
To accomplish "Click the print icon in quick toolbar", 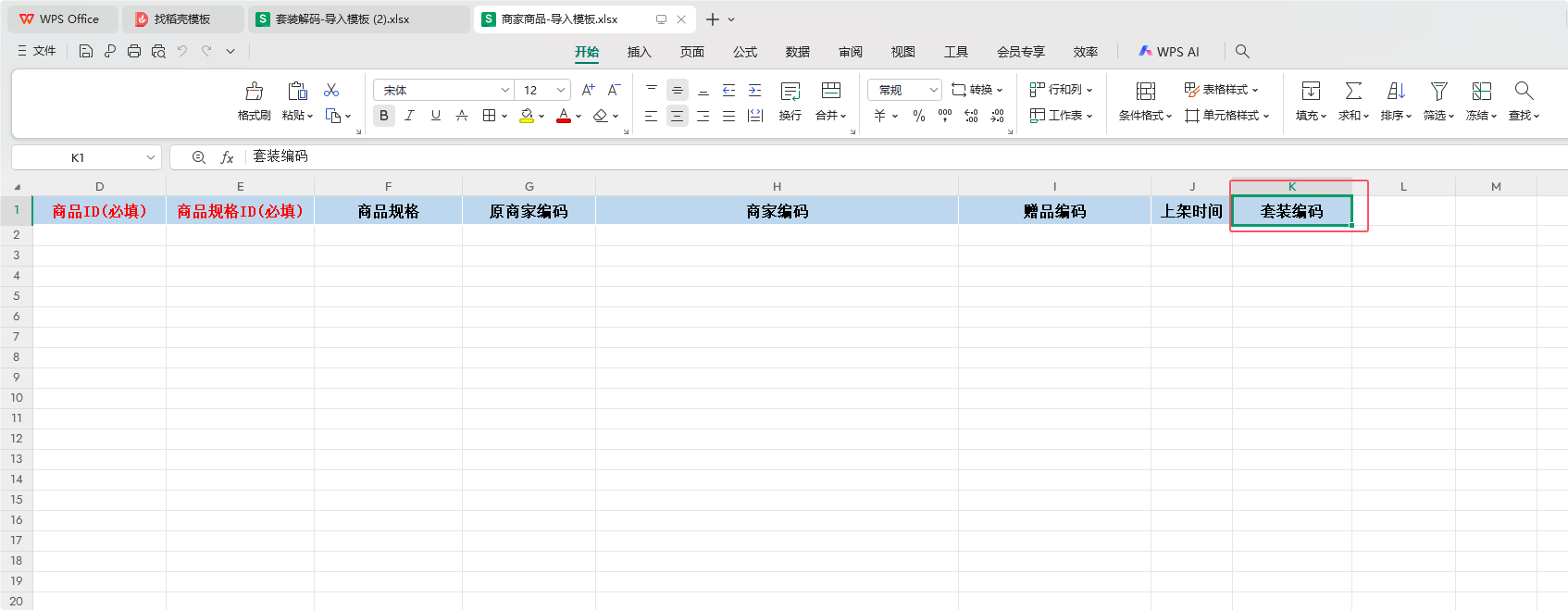I will (x=134, y=52).
